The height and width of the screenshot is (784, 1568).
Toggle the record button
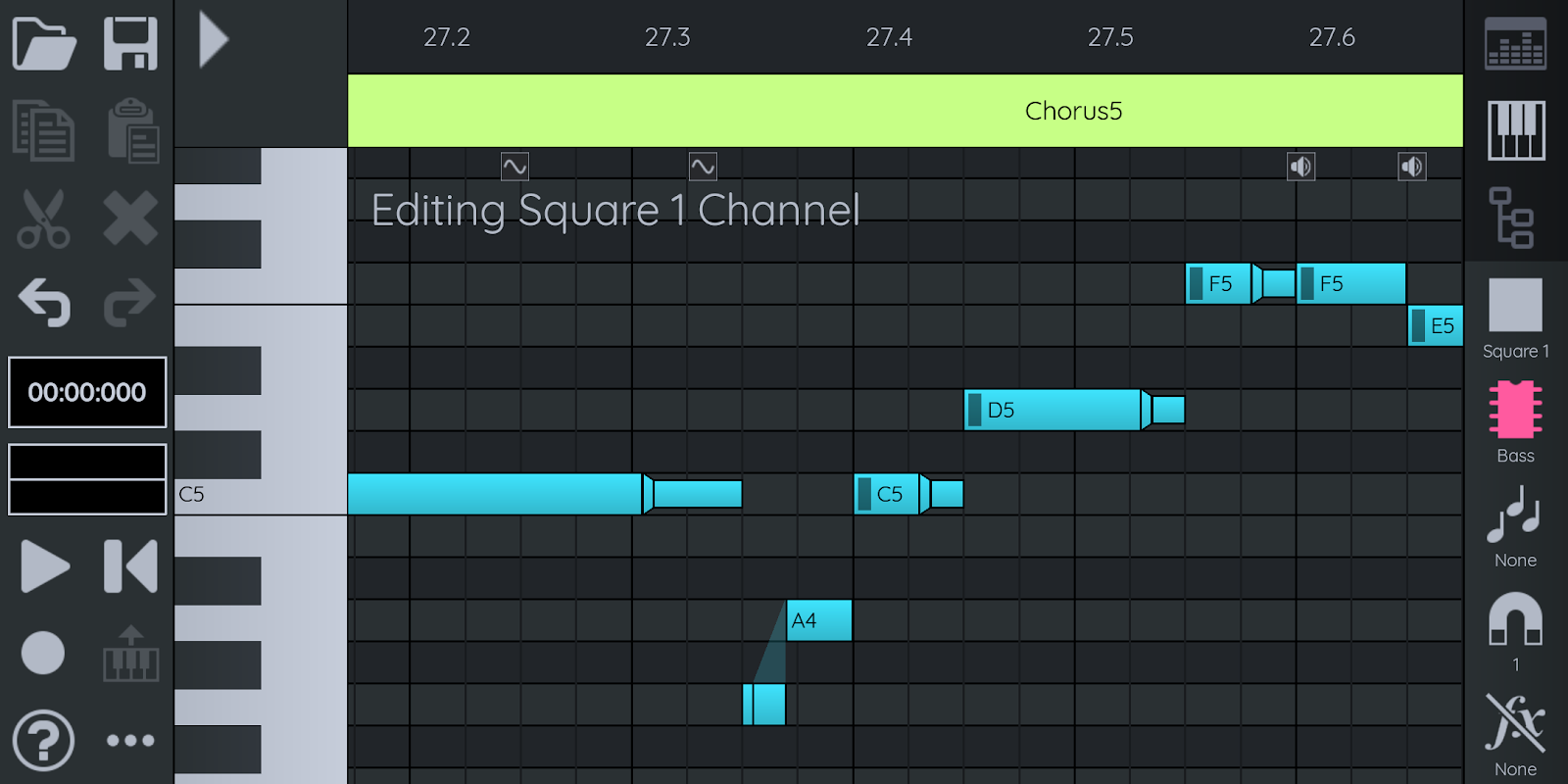pyautogui.click(x=44, y=653)
